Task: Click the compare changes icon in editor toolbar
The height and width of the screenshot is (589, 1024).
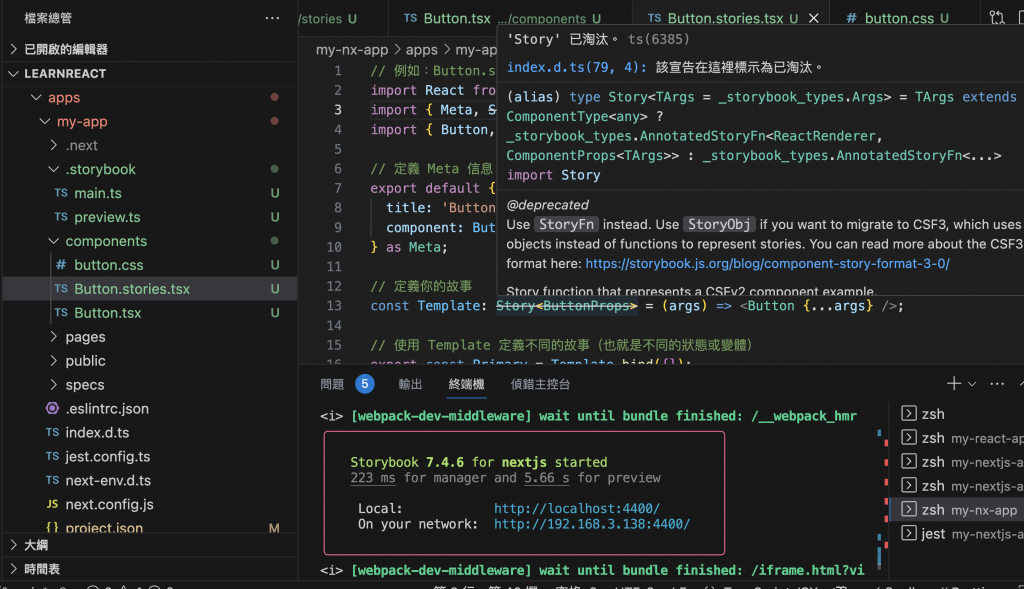Action: [x=997, y=18]
